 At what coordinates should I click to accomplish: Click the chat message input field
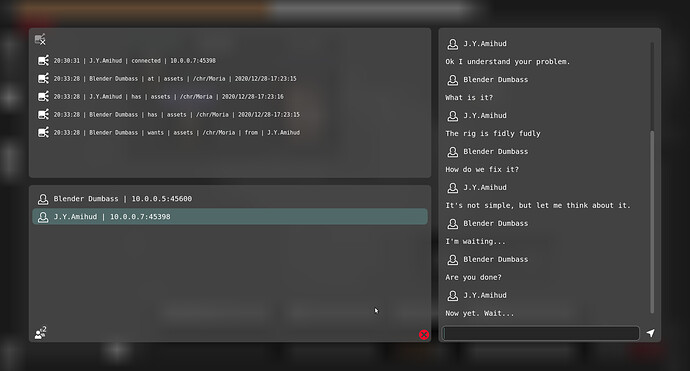click(541, 333)
